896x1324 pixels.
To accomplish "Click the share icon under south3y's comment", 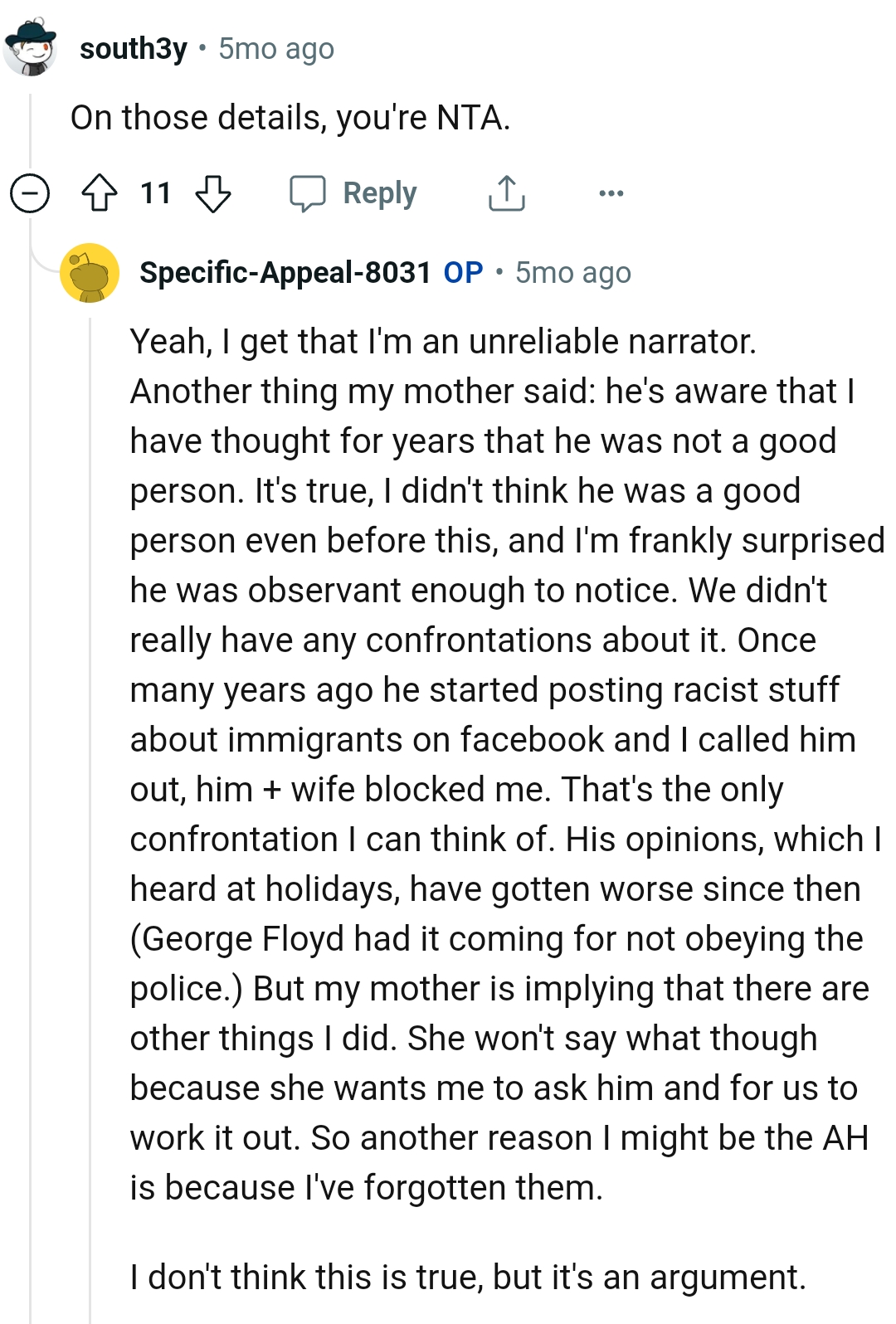I will pos(506,193).
